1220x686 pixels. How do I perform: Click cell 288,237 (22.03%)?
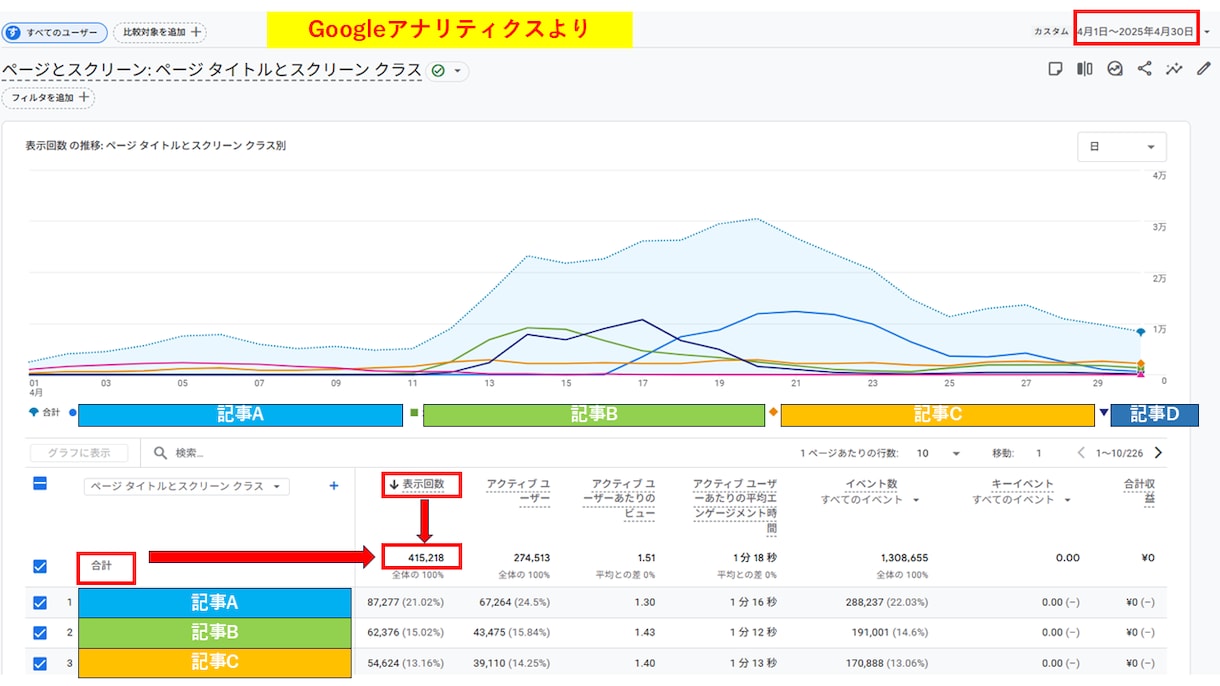point(887,603)
